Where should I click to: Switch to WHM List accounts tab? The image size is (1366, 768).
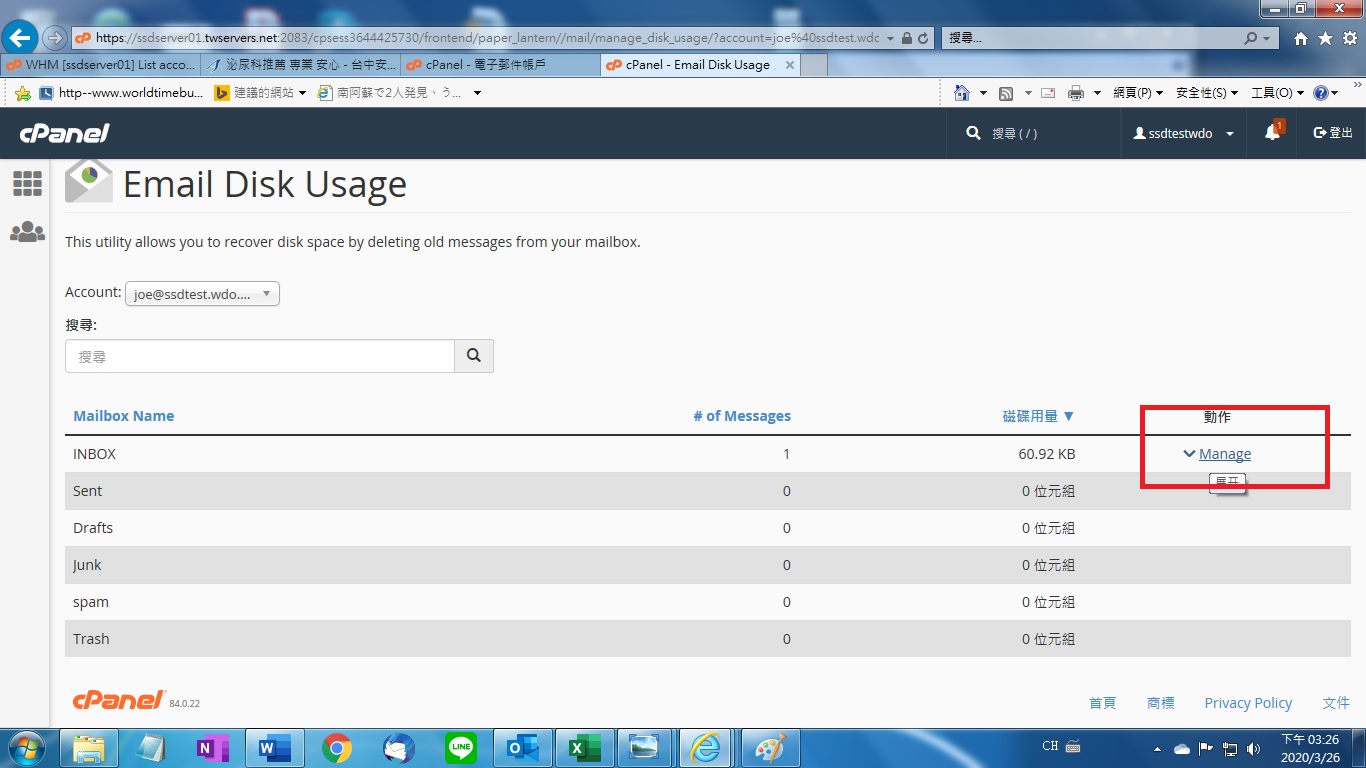pos(100,65)
